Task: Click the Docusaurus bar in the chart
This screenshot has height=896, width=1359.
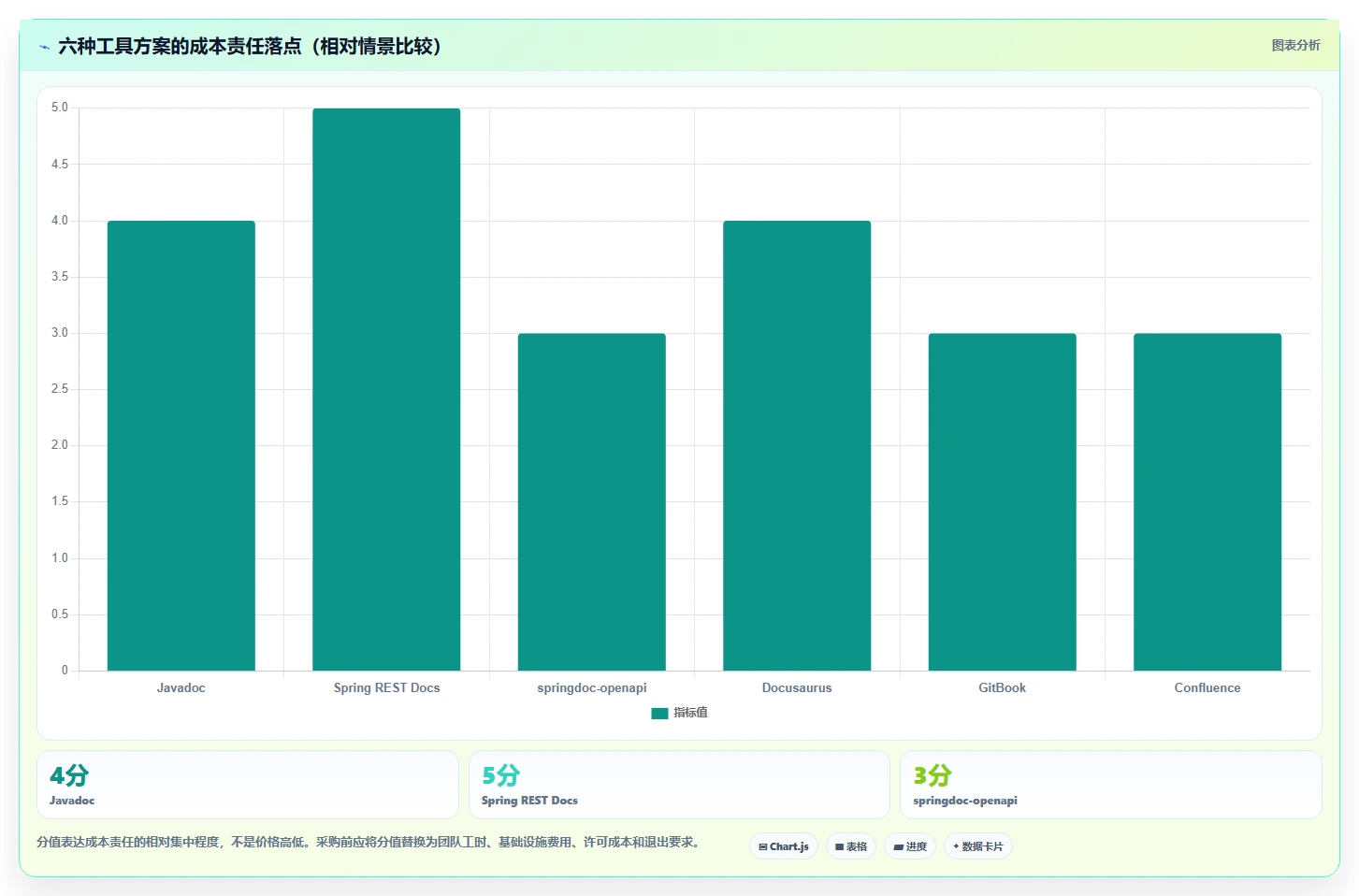Action: (797, 445)
